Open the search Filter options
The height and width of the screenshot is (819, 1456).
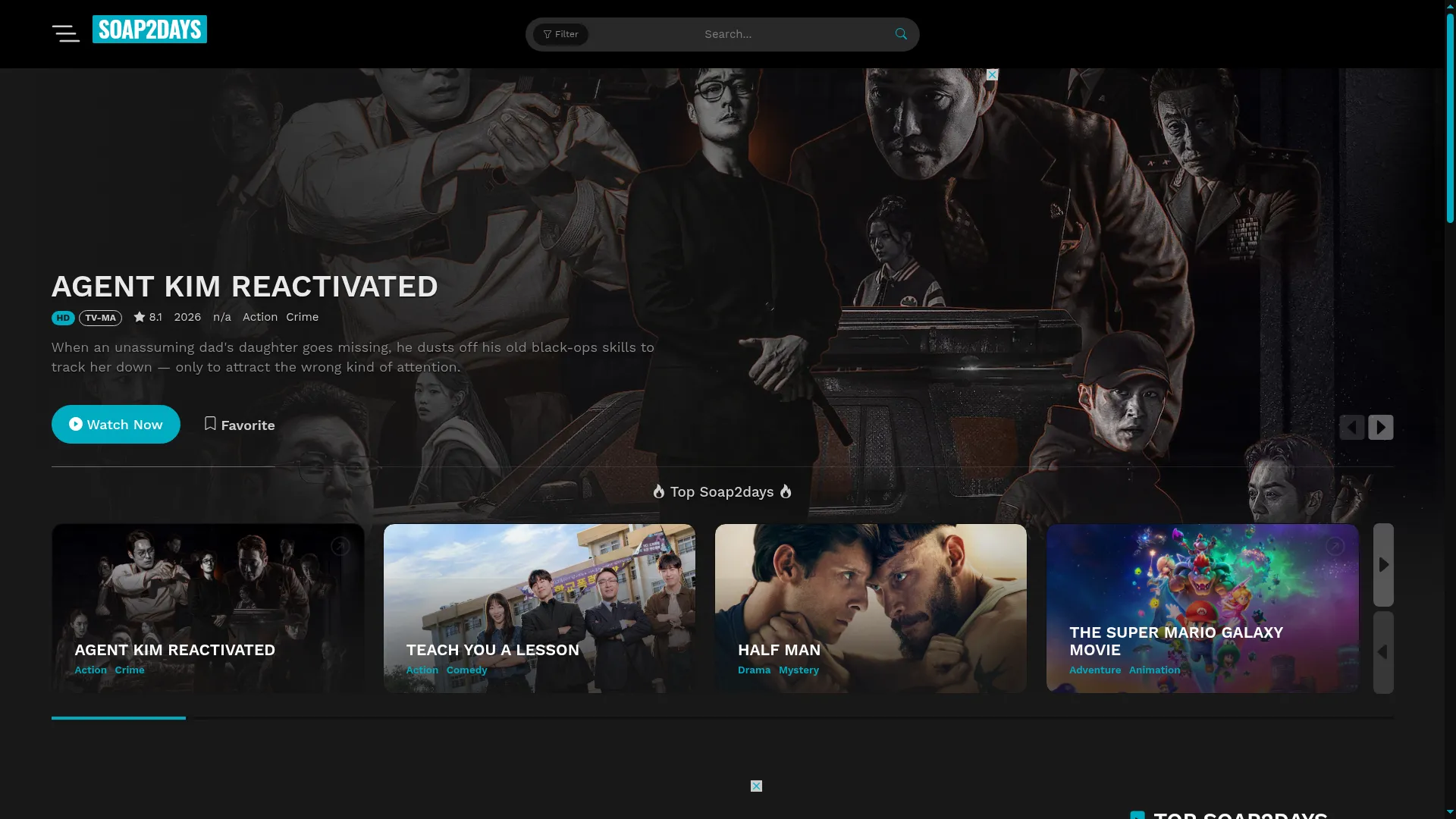(x=560, y=34)
